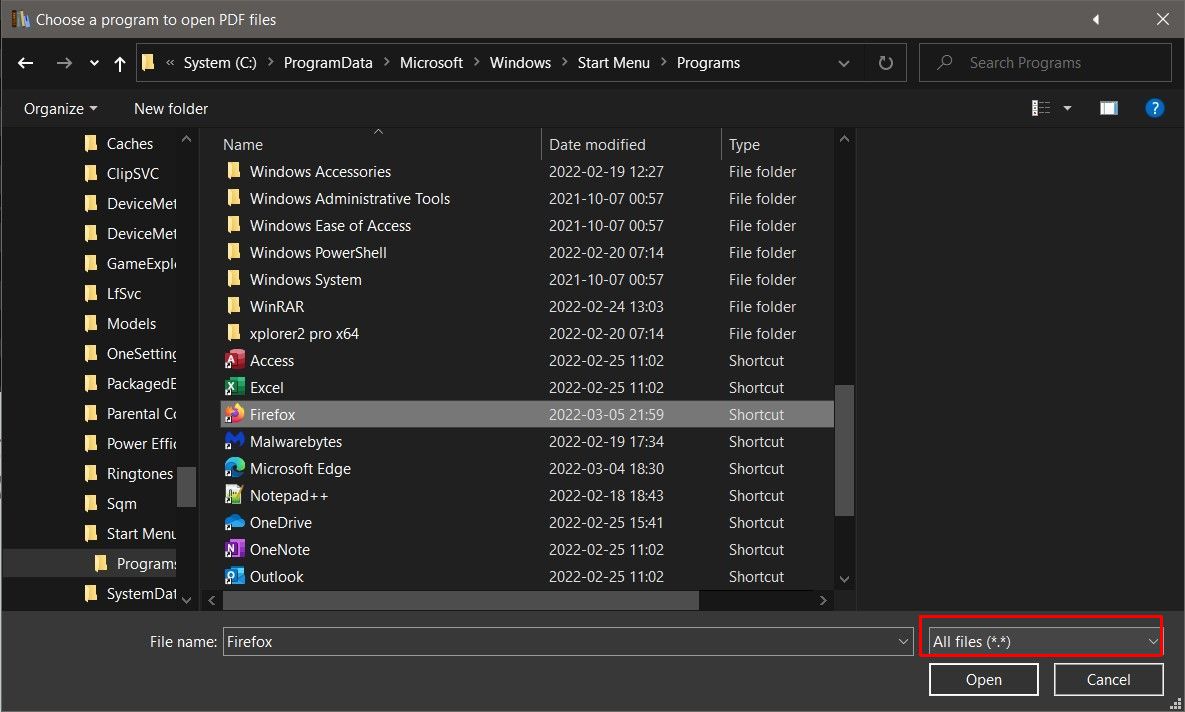Image resolution: width=1185 pixels, height=712 pixels.
Task: Click the navigation tree scroll-down arrow
Action: 187,600
